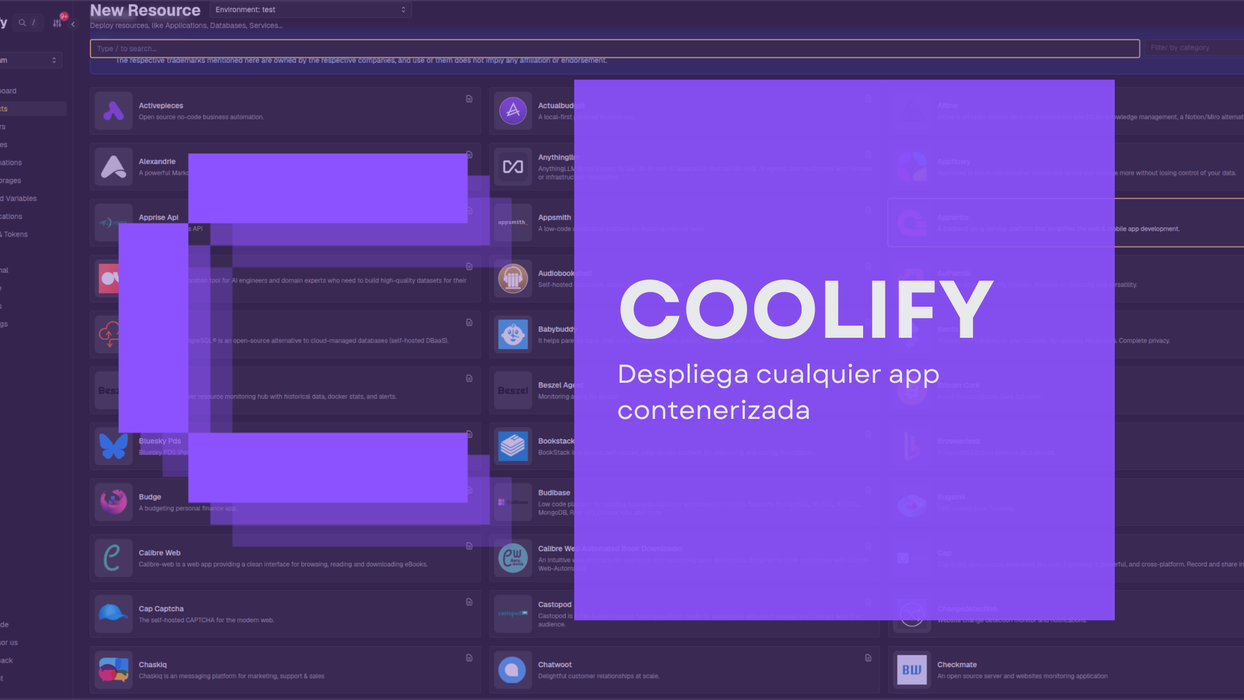This screenshot has height=700, width=1244.
Task: Click the Beszel Agent logo
Action: 513,390
